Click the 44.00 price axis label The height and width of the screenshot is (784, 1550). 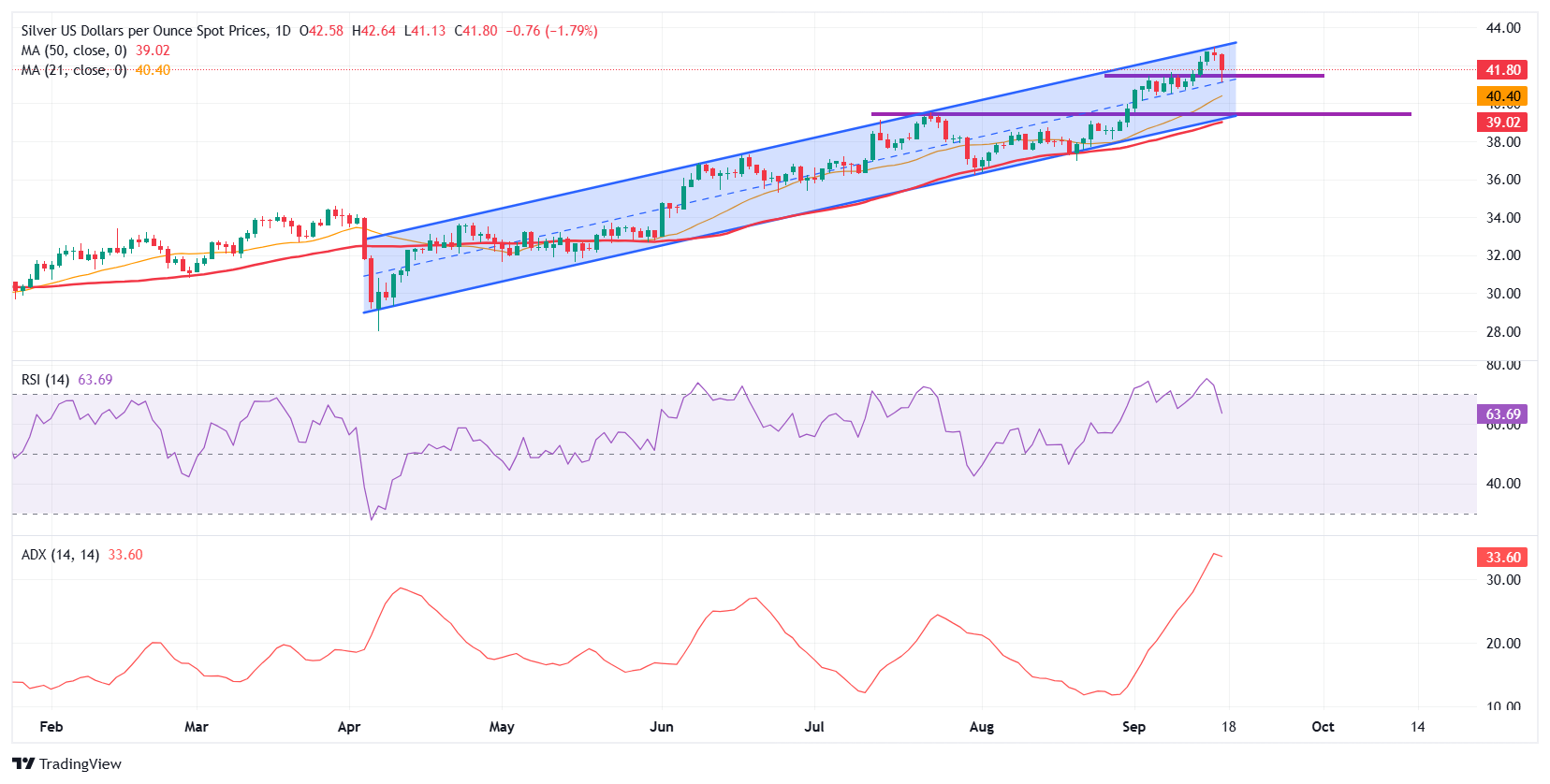1503,28
